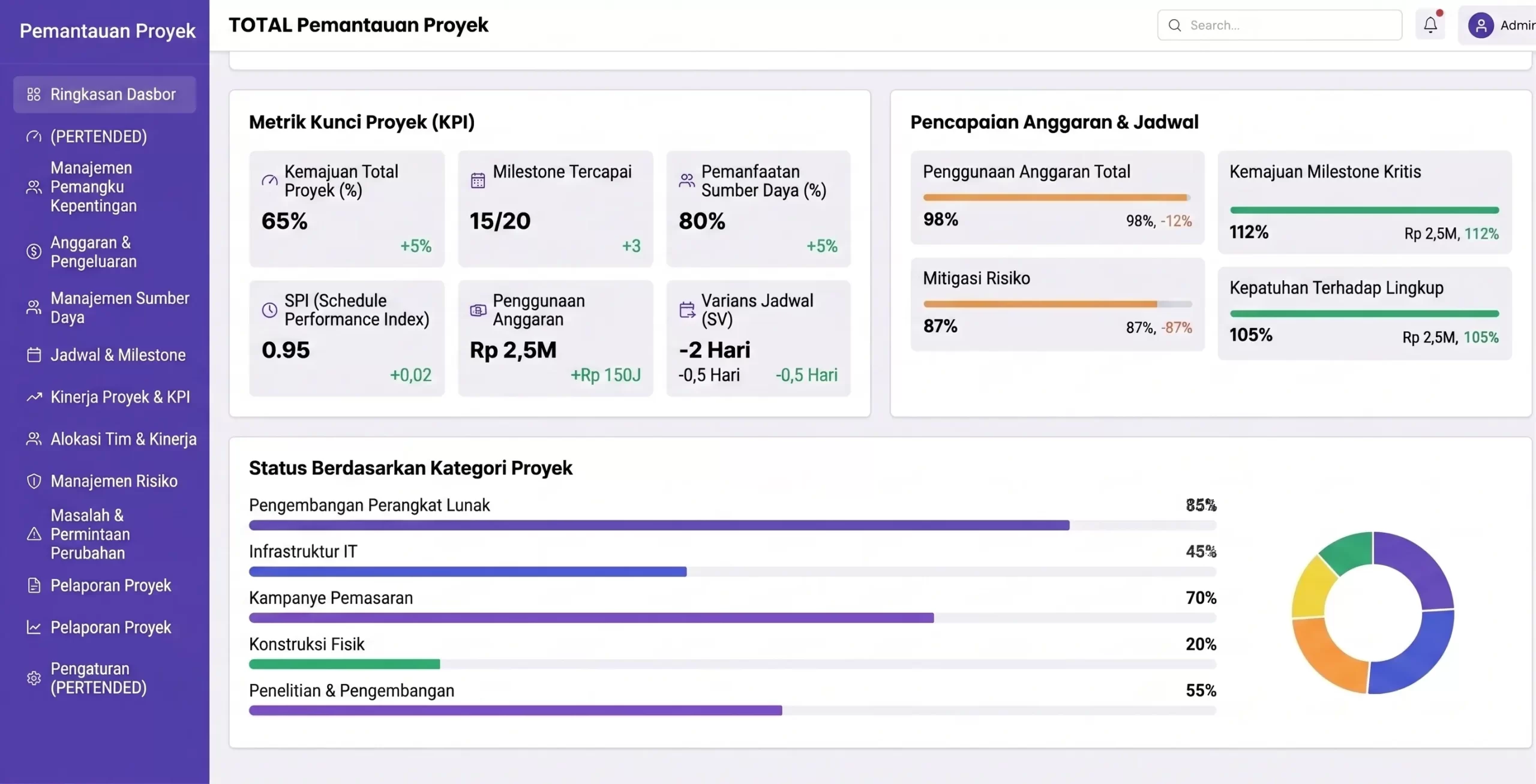Click the dollar icon for Anggaran & Pengeluaran
The height and width of the screenshot is (784, 1536).
34,252
